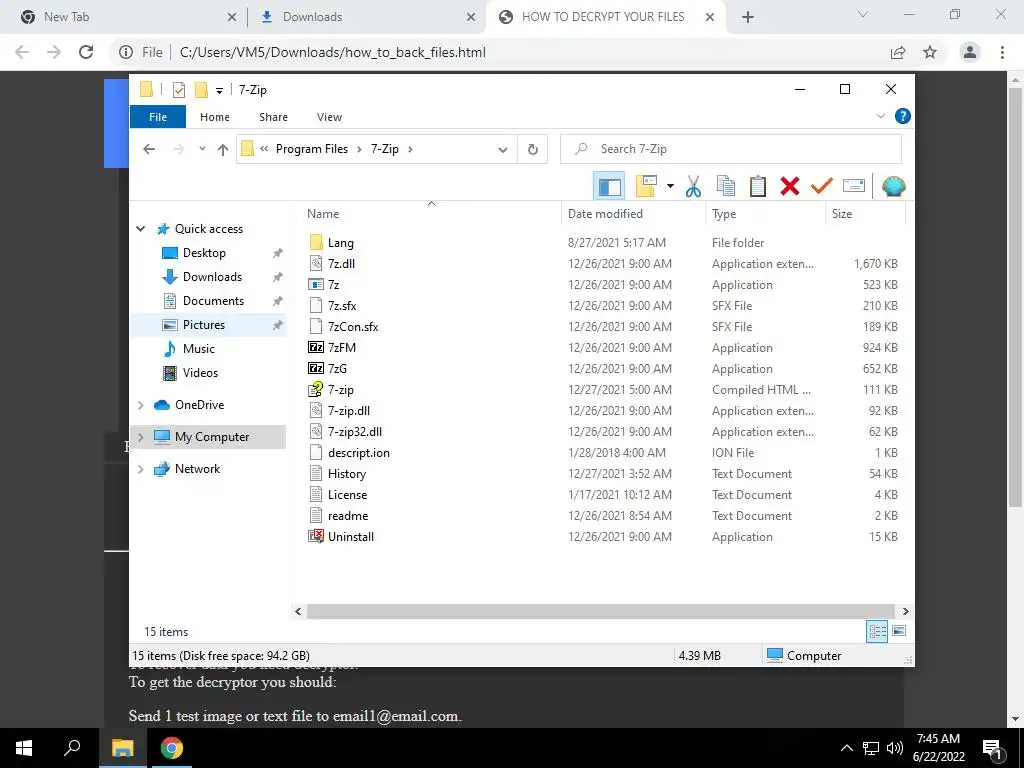This screenshot has height=768, width=1024.
Task: Toggle the title bar properties checkbox icon
Action: click(179, 89)
